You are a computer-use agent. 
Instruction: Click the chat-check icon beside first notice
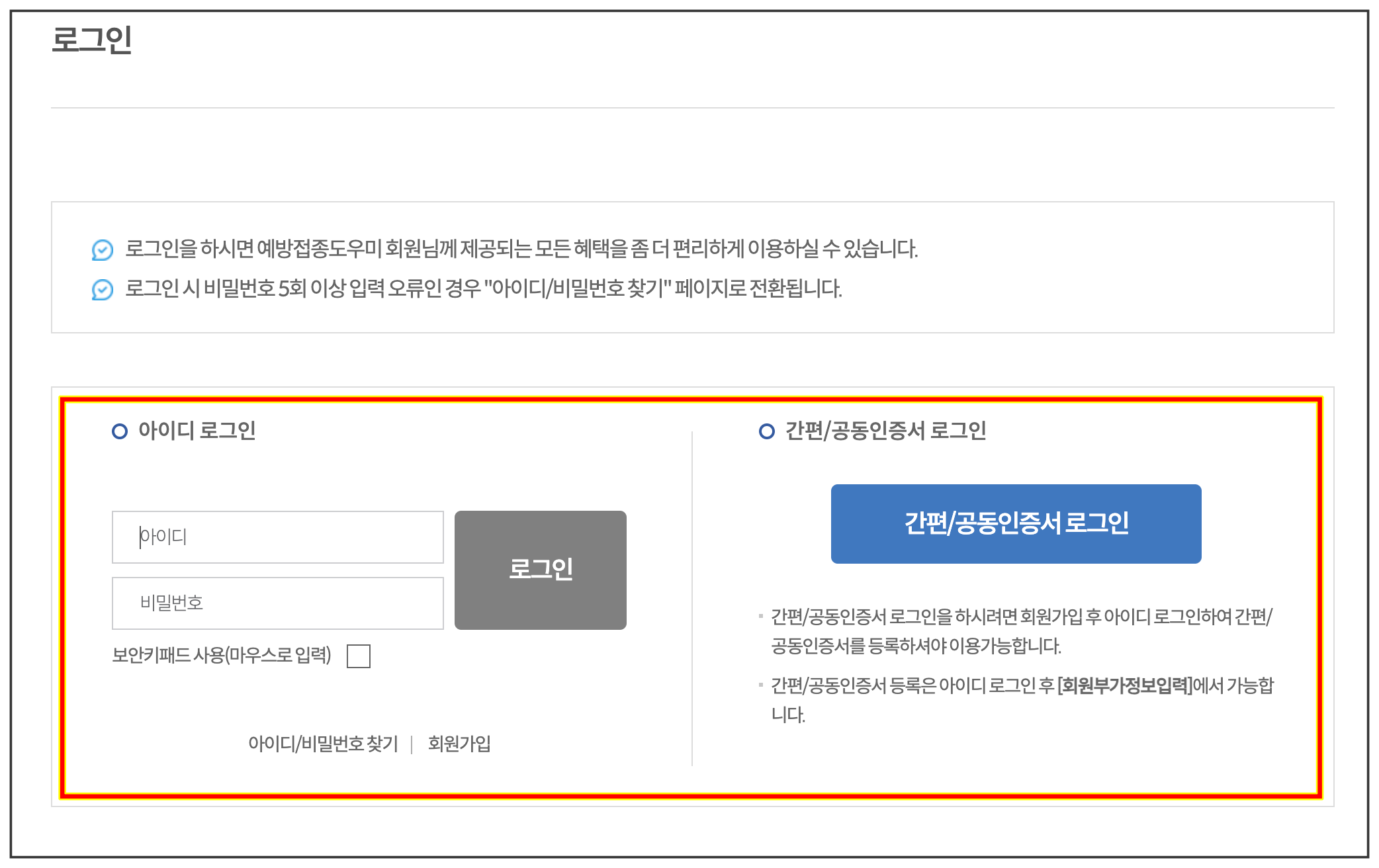102,249
